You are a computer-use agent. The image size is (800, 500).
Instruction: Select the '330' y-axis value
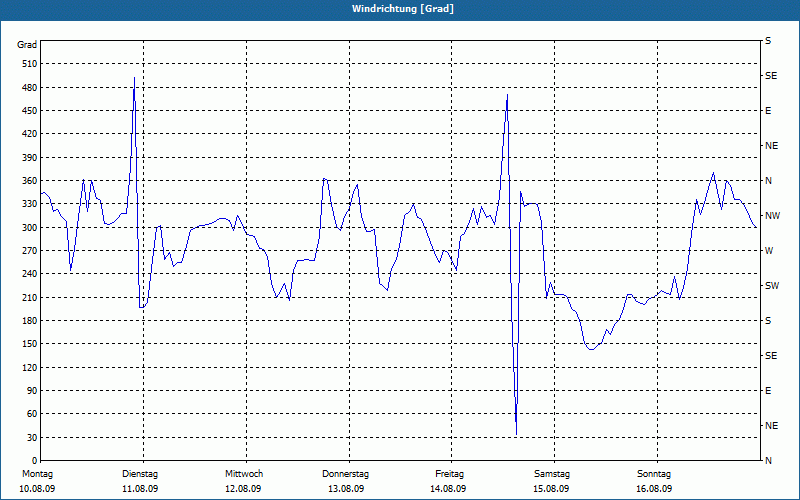[x=30, y=204]
